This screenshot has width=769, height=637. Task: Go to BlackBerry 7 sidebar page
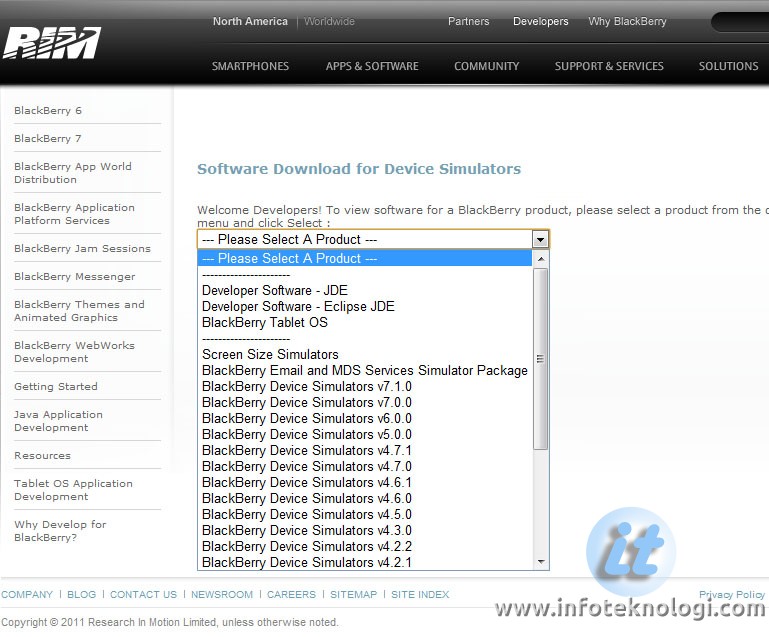pyautogui.click(x=48, y=139)
